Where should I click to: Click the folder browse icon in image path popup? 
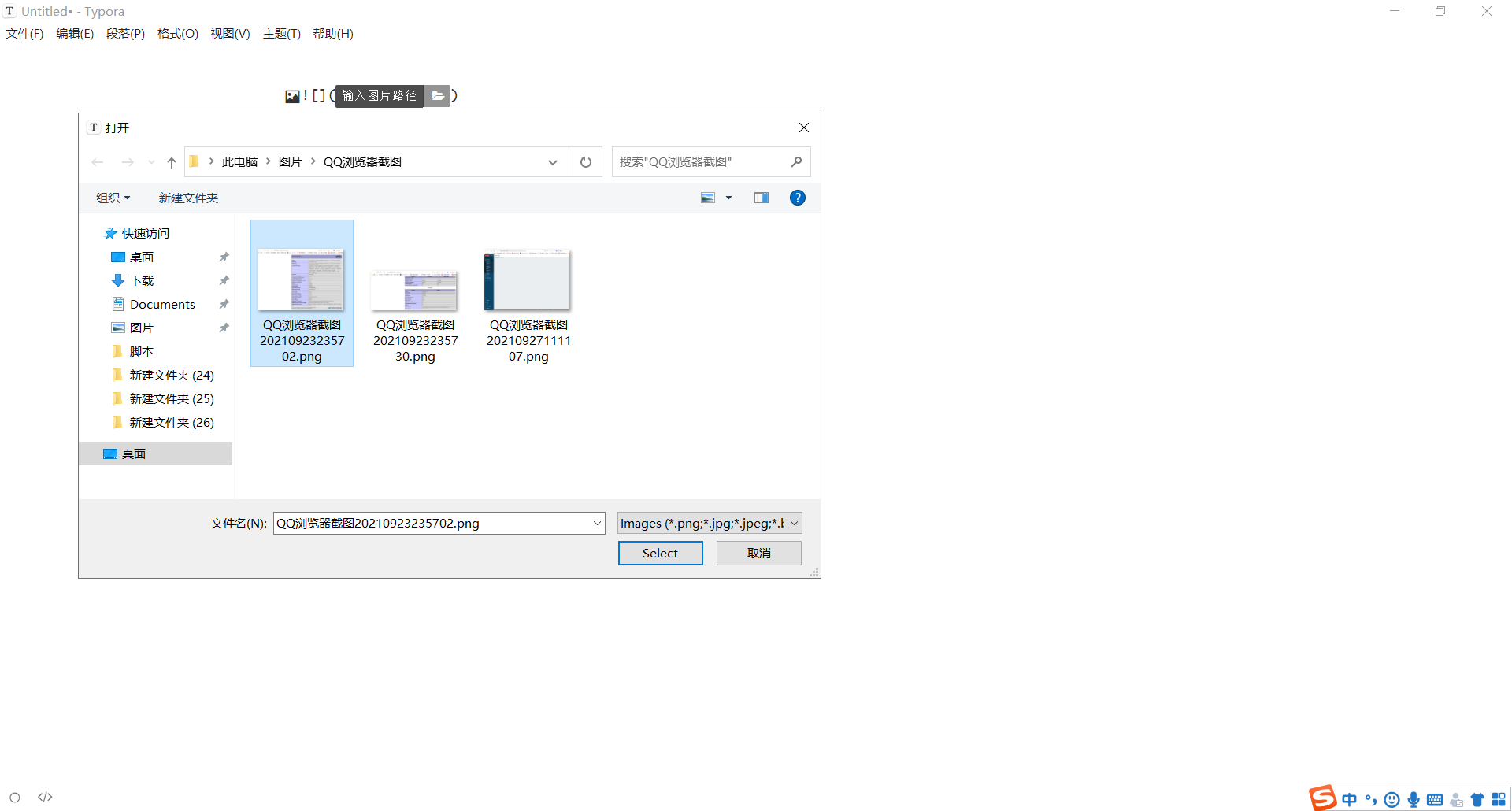point(438,96)
